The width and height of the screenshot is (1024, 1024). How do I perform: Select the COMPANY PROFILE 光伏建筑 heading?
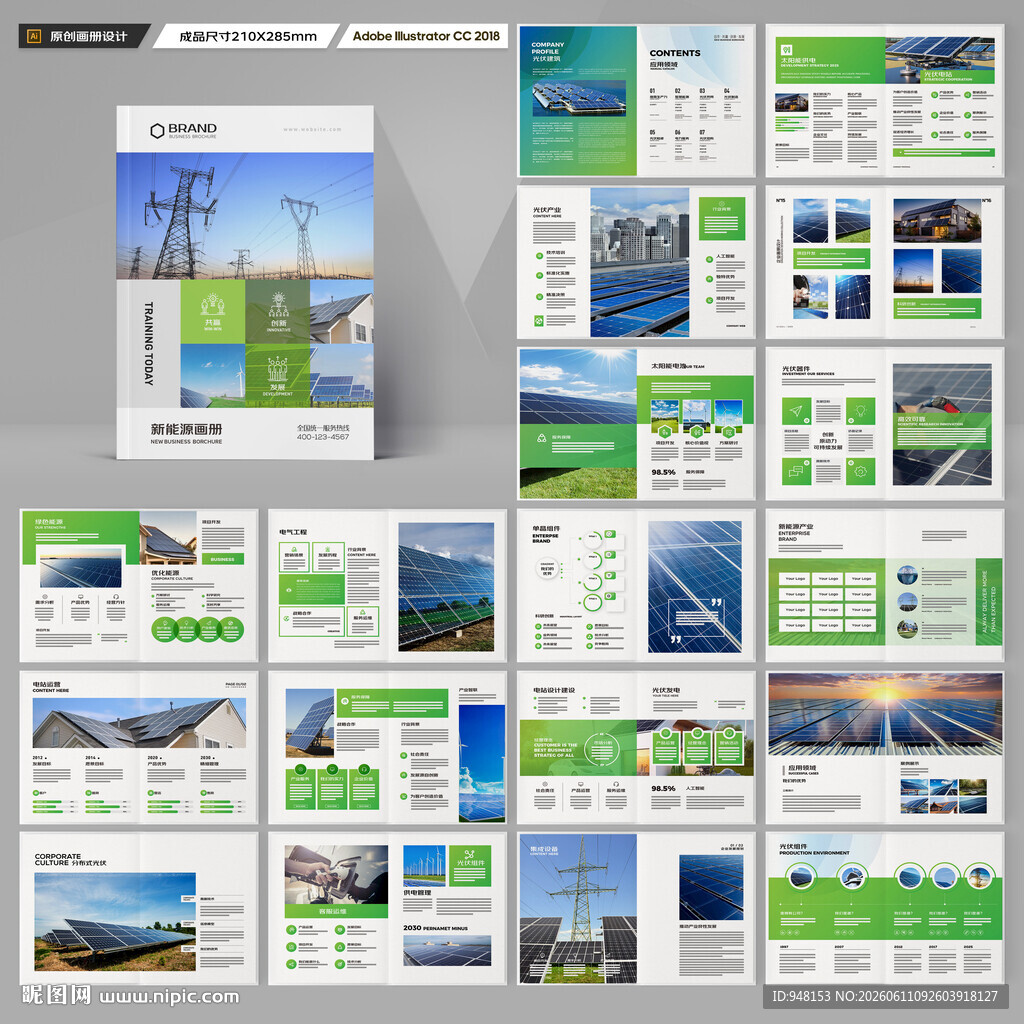click(x=547, y=52)
